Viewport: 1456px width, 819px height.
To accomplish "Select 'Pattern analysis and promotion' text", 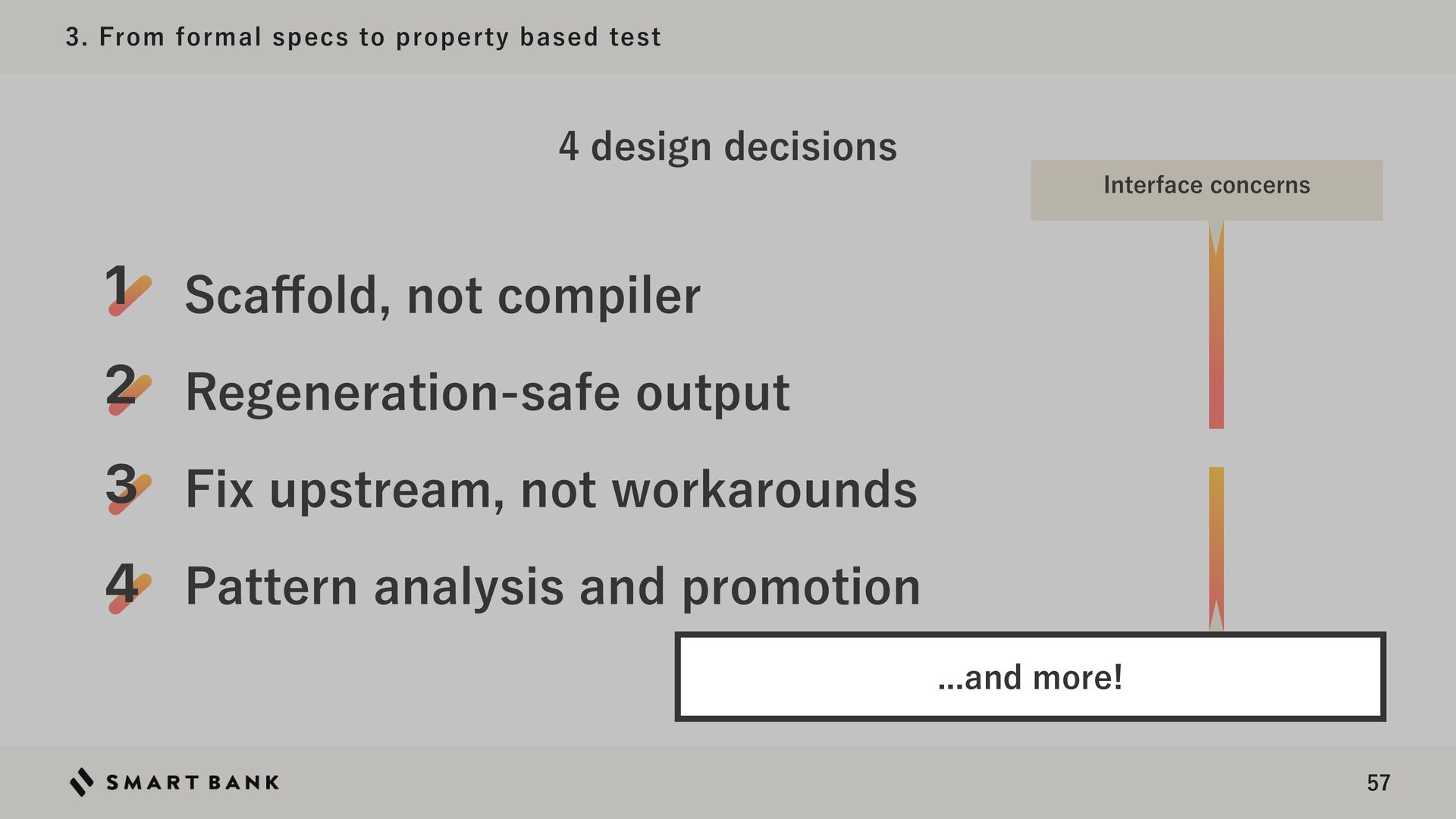I will tap(553, 587).
